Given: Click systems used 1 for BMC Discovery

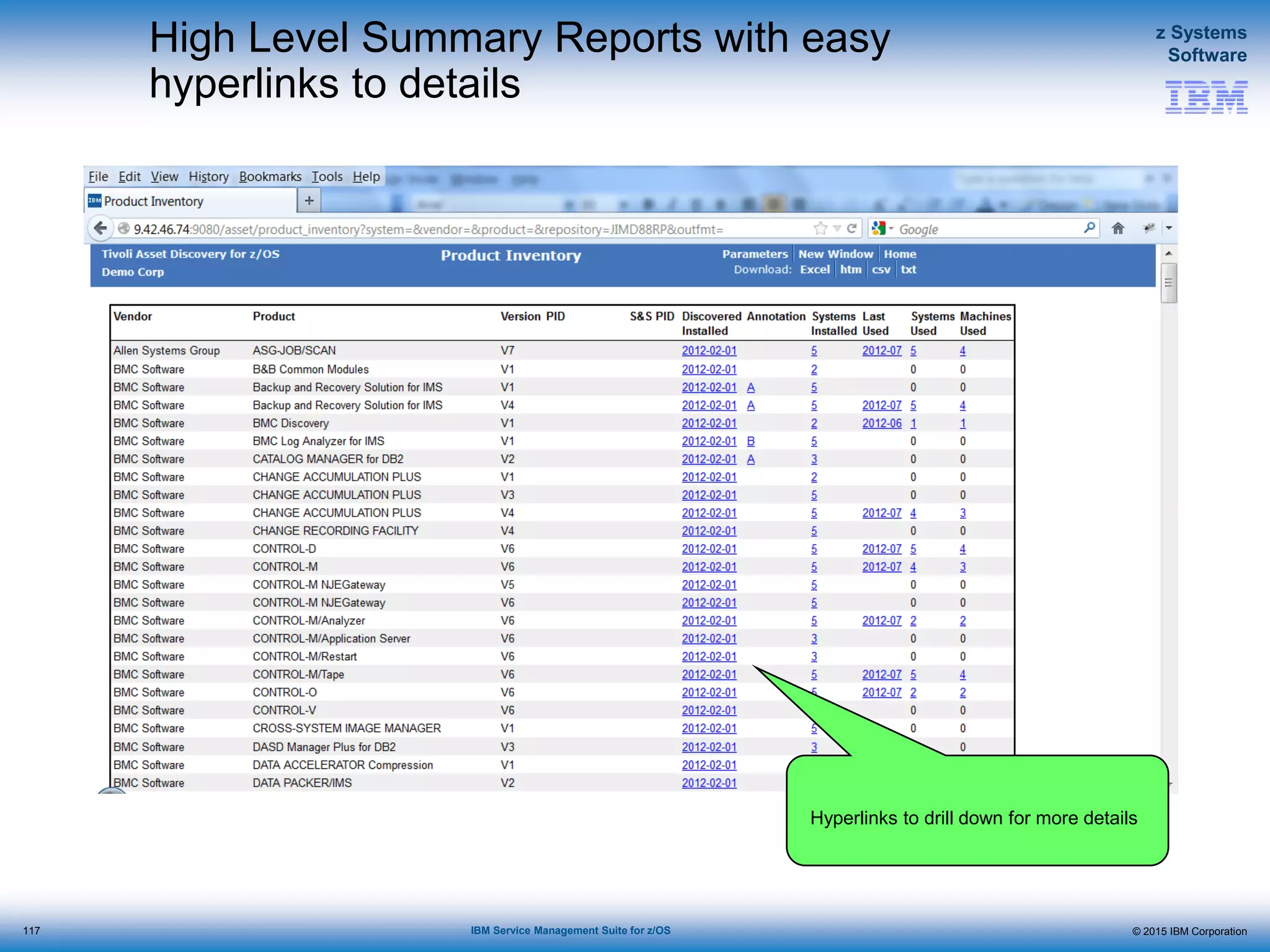Looking at the screenshot, I should 913,423.
